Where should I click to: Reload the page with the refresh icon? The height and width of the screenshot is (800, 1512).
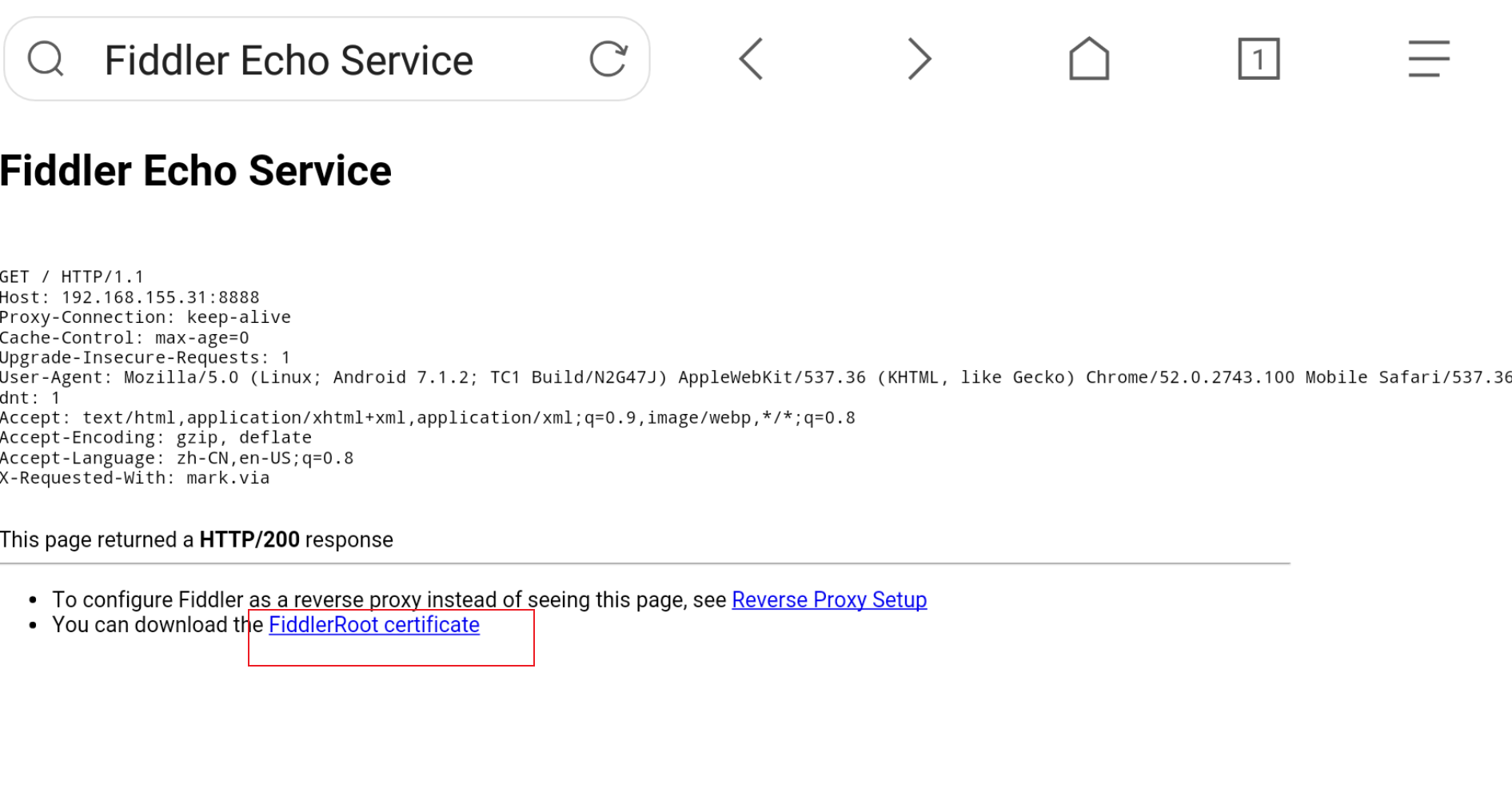click(608, 59)
